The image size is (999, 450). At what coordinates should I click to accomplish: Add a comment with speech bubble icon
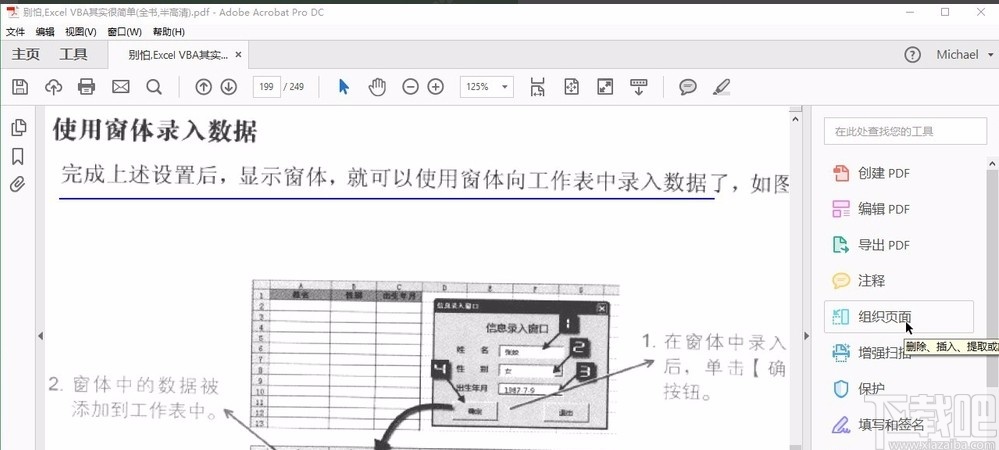click(687, 87)
